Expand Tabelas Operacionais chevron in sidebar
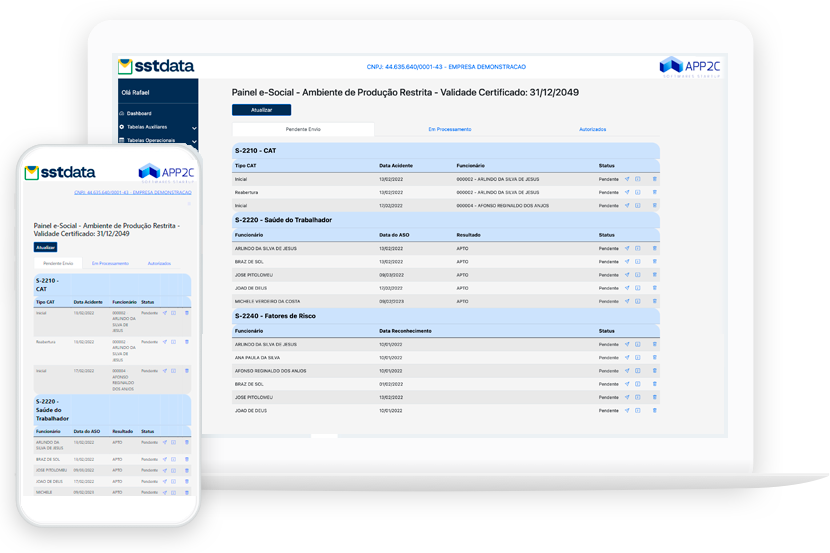830x553 pixels. [194, 141]
